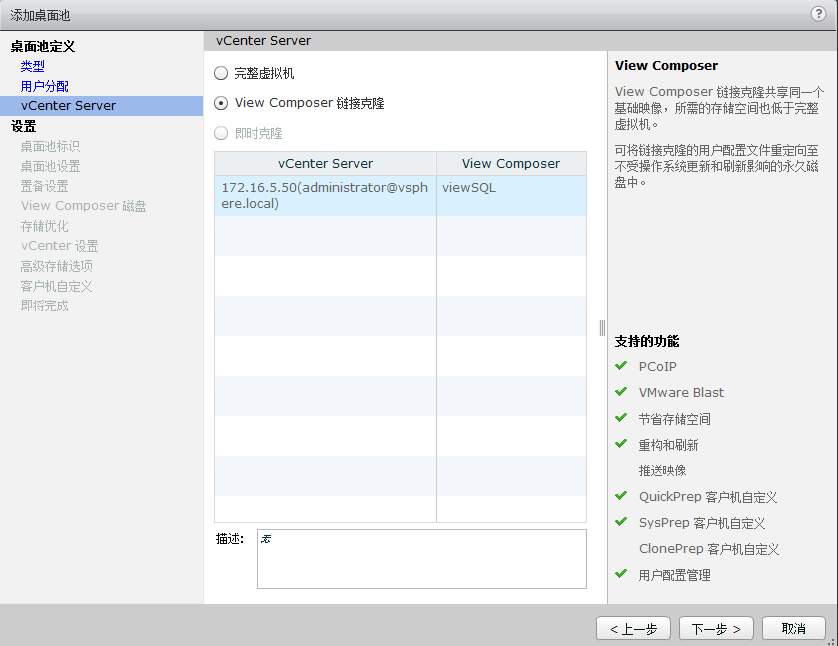Click the 重构和刷新 checkmark icon
The width and height of the screenshot is (838, 646).
pyautogui.click(x=621, y=444)
